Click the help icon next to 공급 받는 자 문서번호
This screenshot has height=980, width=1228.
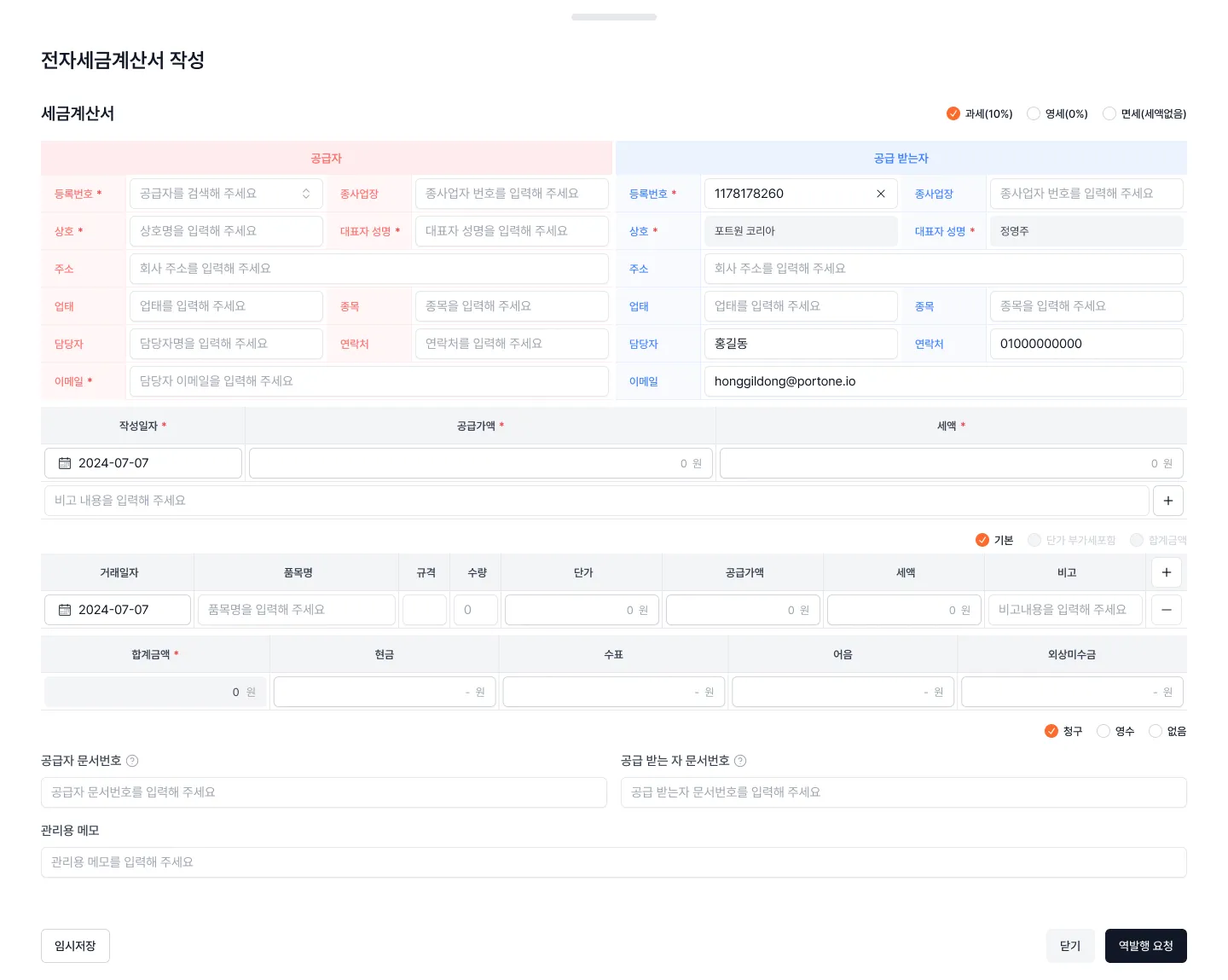click(740, 761)
